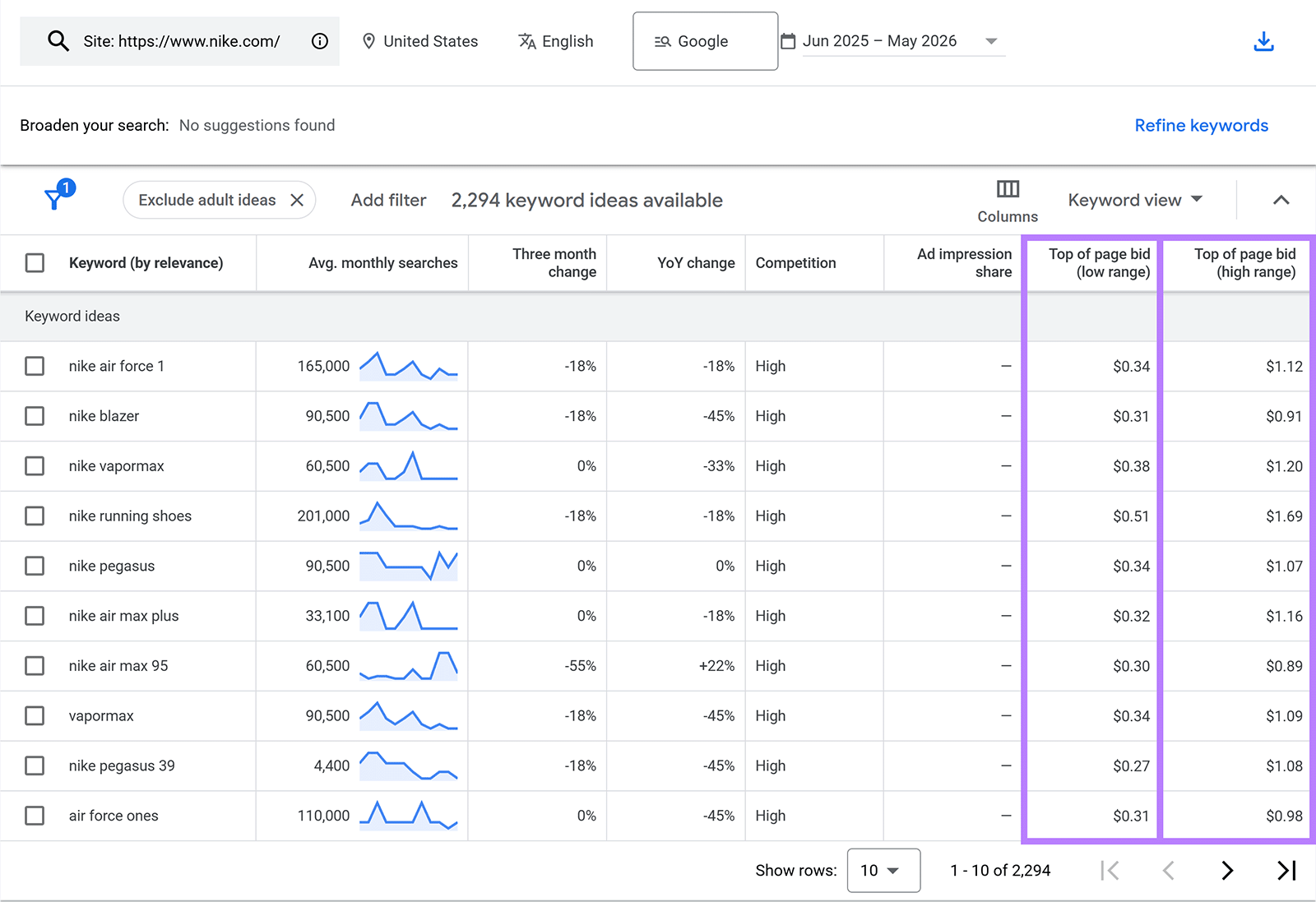Click the -55% three month change value
This screenshot has height=902, width=1316.
580,666
